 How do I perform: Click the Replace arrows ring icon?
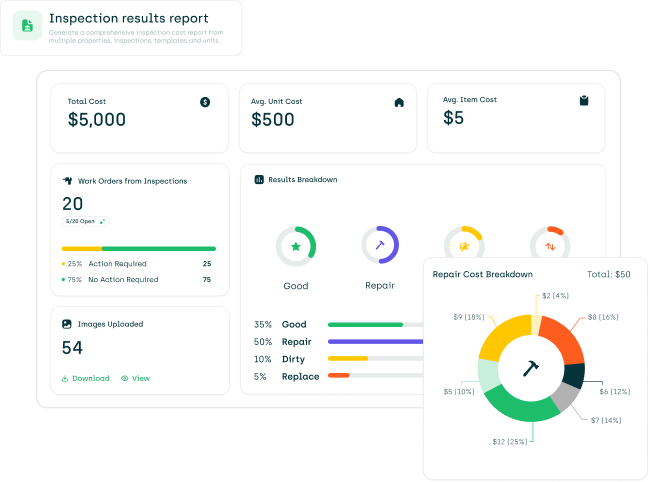click(548, 246)
